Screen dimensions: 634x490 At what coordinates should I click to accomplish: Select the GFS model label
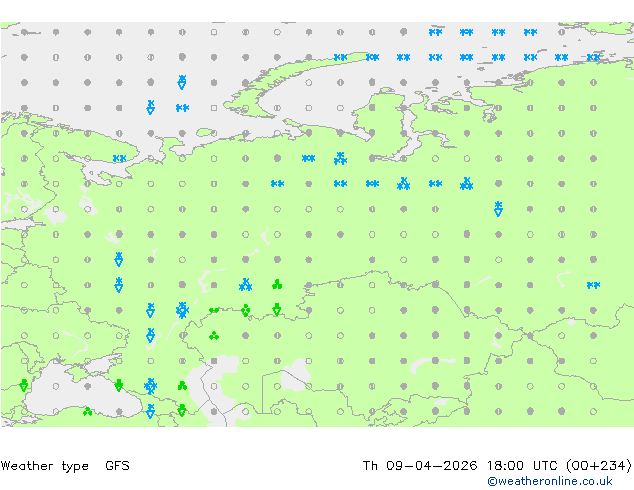(117, 466)
